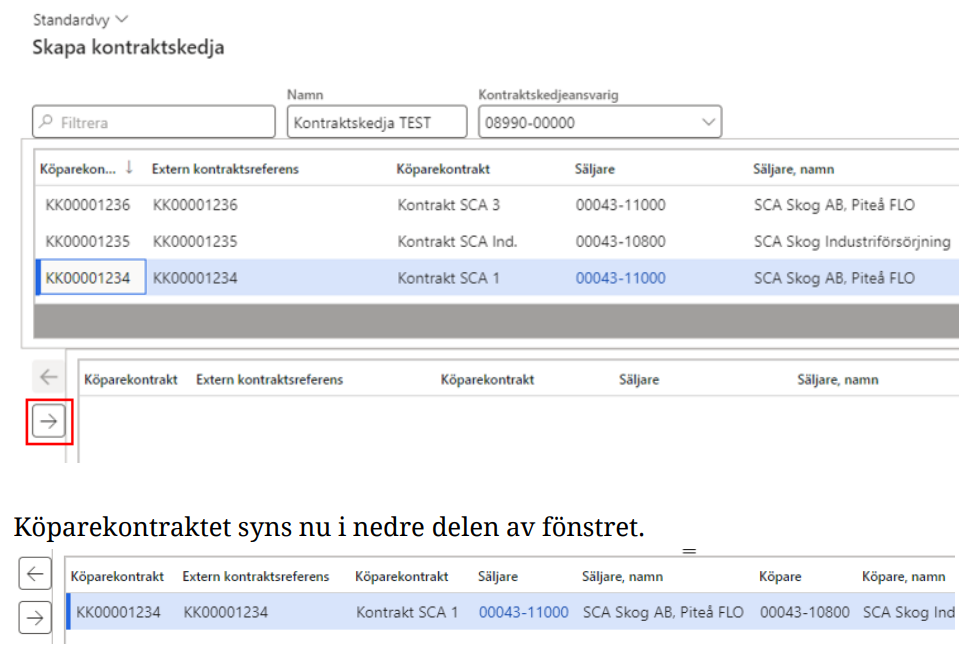Viewport: 962px width, 646px height.
Task: Click the sort arrow on the Köparekon column header
Action: click(129, 168)
